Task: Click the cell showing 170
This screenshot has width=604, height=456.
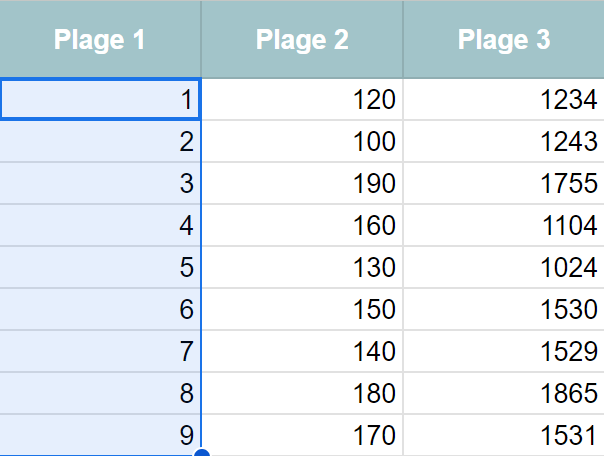Action: pyautogui.click(x=302, y=435)
